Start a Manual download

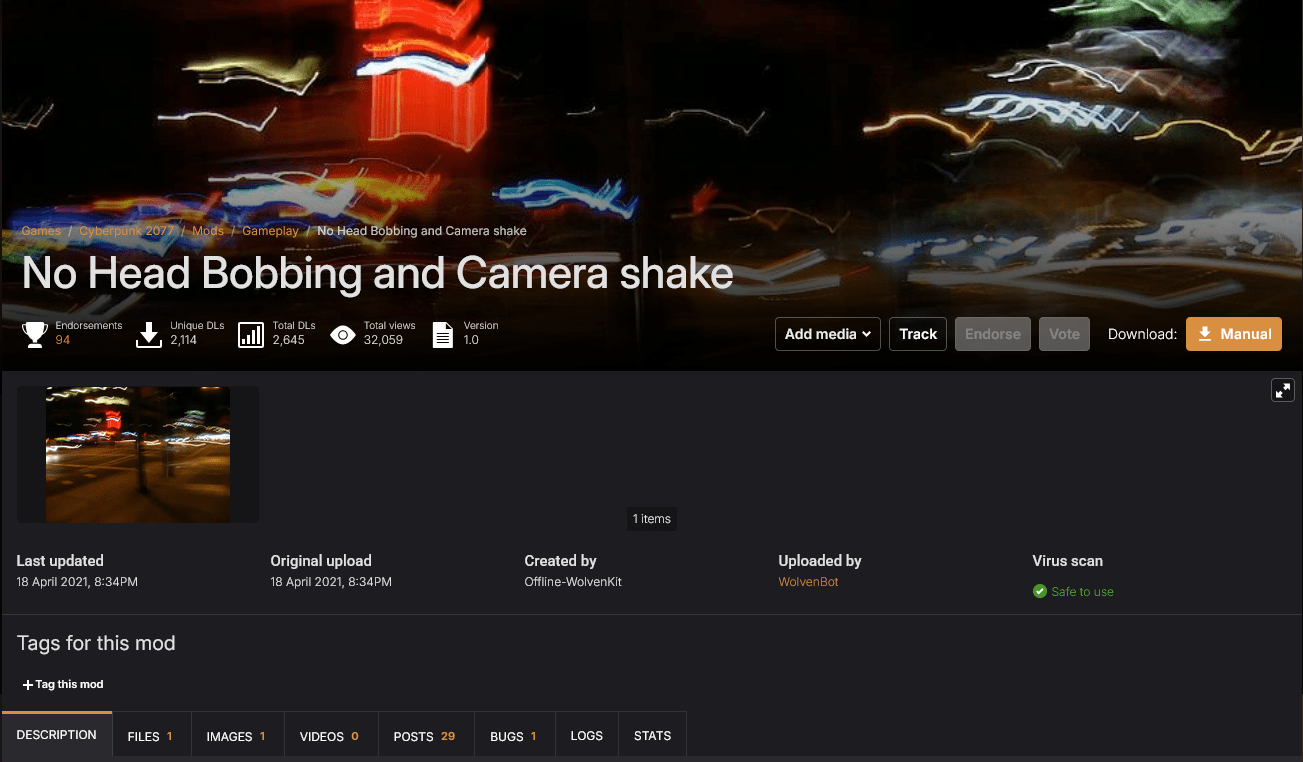pos(1234,334)
